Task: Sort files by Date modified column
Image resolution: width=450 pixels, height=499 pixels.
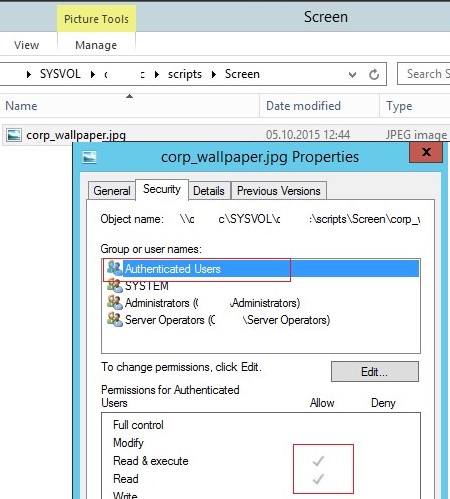Action: point(303,106)
